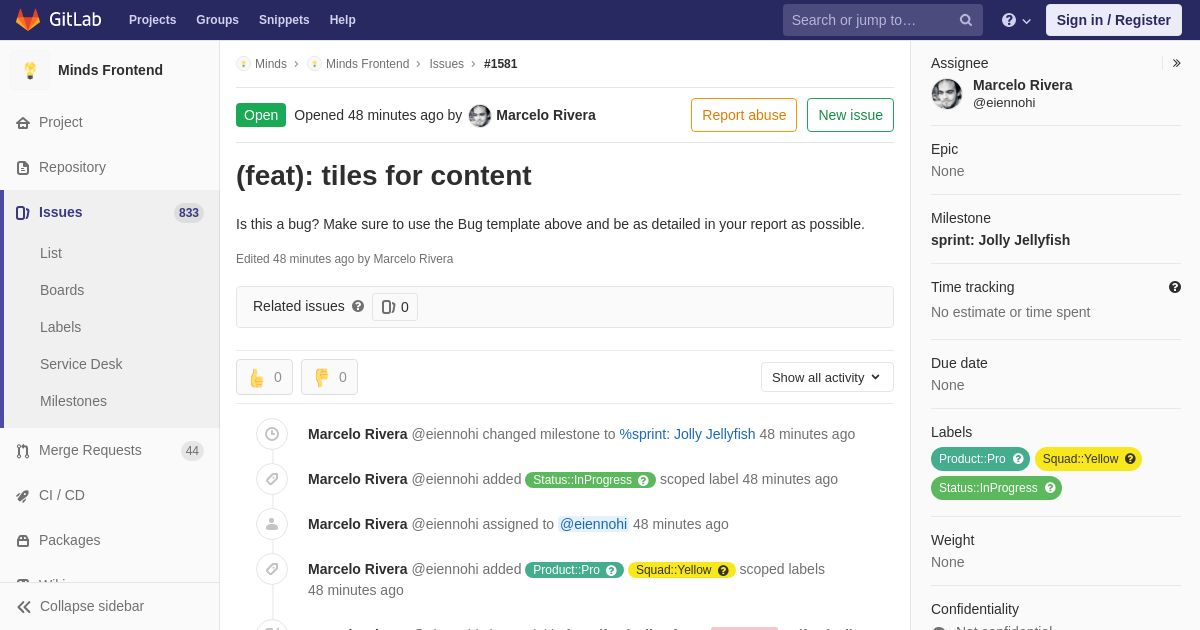Click the Packages icon in sidebar
Screen dimensions: 1200x630
(x=23, y=541)
